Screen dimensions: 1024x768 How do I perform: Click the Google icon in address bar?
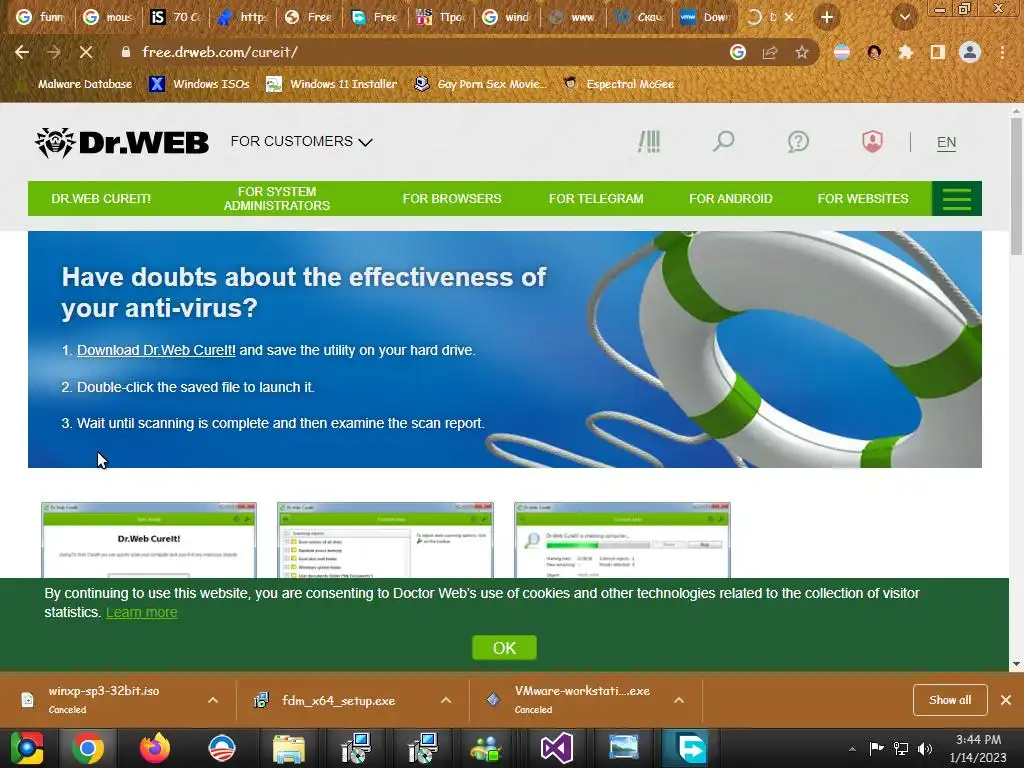(x=738, y=52)
